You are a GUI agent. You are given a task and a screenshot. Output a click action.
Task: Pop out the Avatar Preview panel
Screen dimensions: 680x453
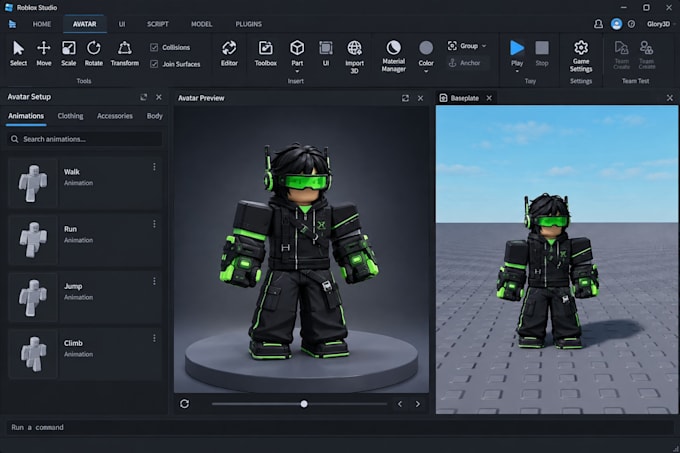click(405, 98)
